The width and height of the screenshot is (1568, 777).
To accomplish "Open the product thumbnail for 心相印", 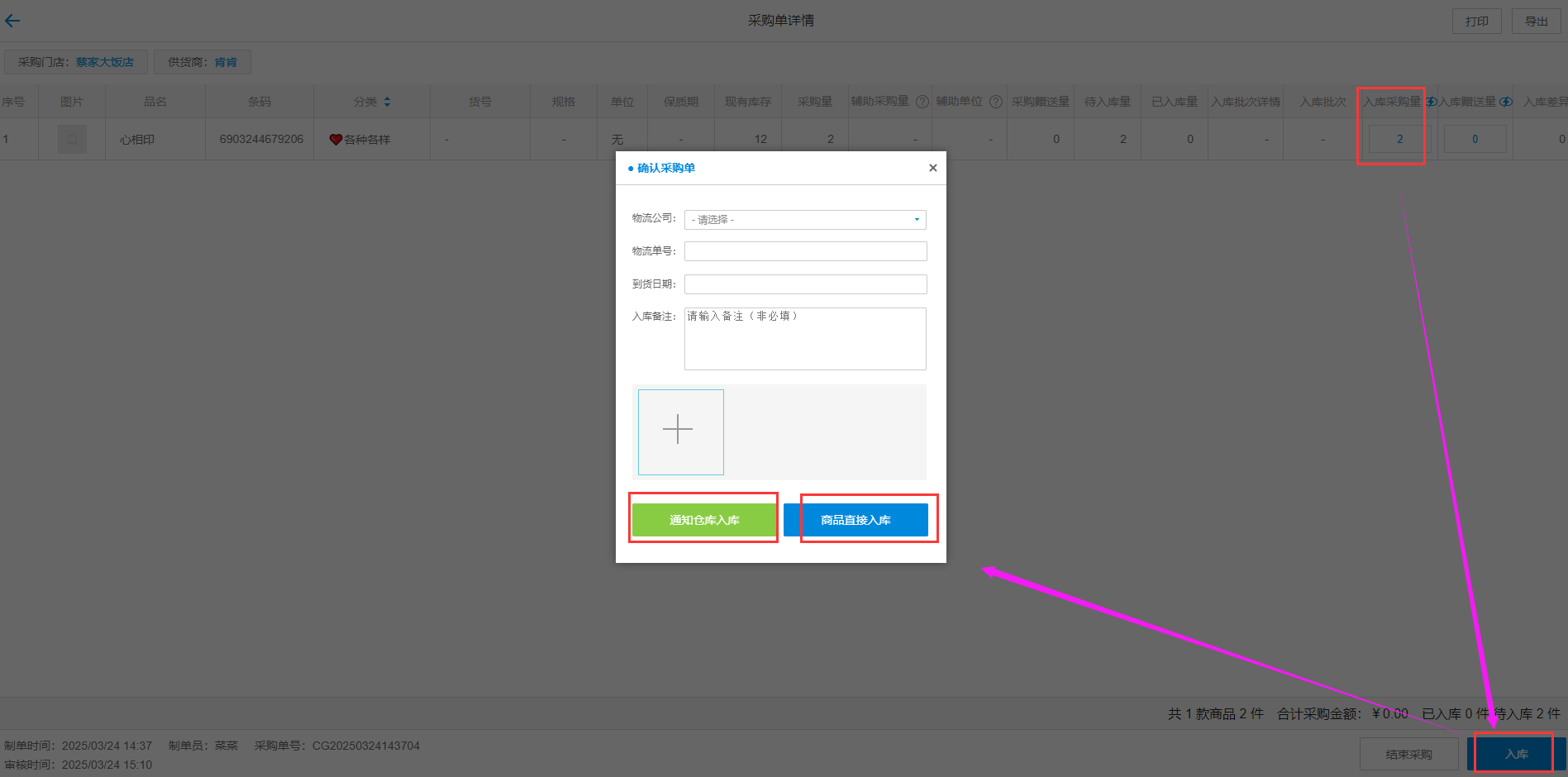I will 72,139.
